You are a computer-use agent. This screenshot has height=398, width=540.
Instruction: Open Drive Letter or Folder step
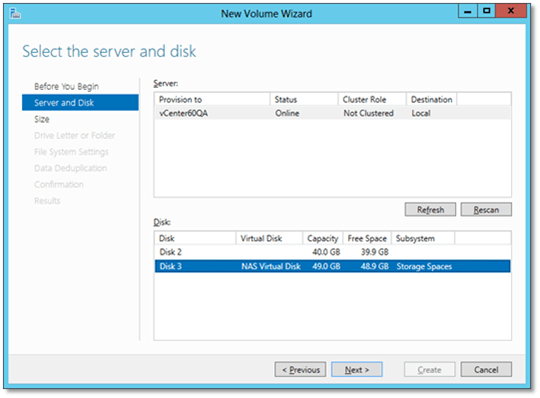coord(74,135)
